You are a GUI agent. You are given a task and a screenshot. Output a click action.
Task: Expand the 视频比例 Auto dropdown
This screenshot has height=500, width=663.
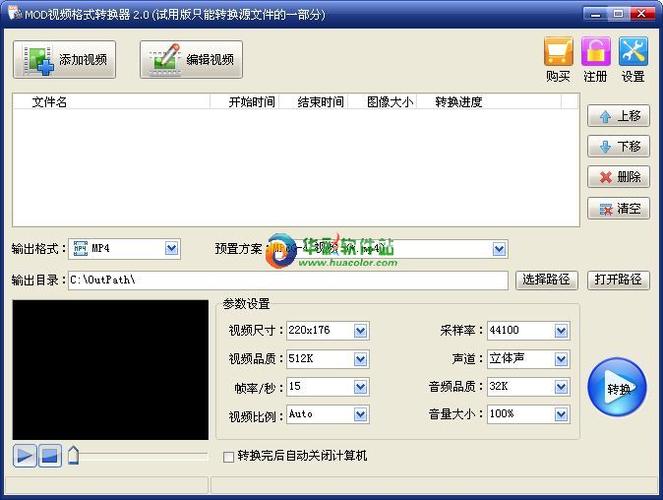[361, 415]
